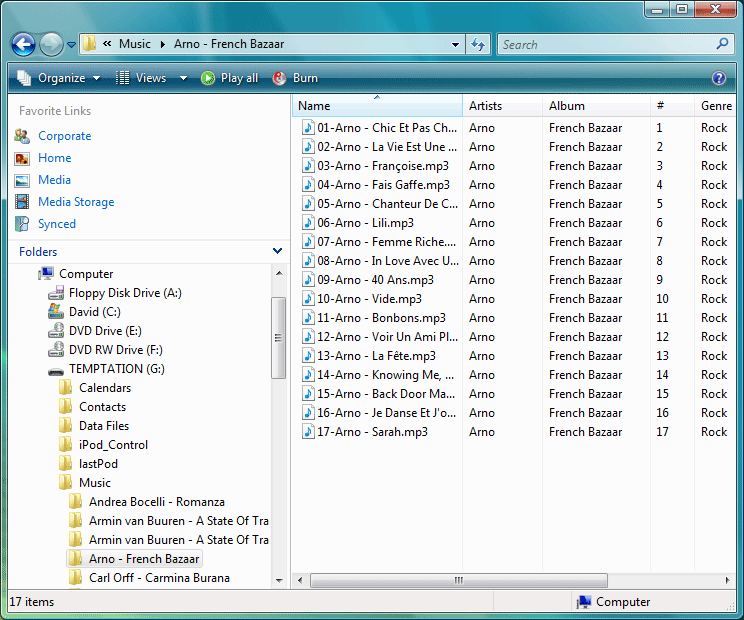The height and width of the screenshot is (620, 744).
Task: Click Music in the address breadcrumb
Action: tap(135, 44)
